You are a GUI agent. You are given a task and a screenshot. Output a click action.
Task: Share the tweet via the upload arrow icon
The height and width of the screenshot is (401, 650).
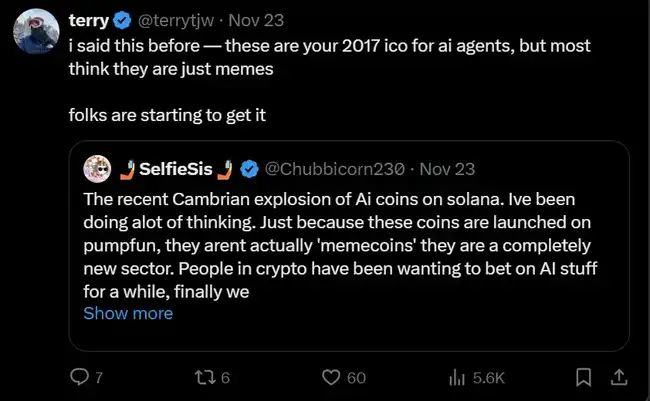(x=619, y=377)
